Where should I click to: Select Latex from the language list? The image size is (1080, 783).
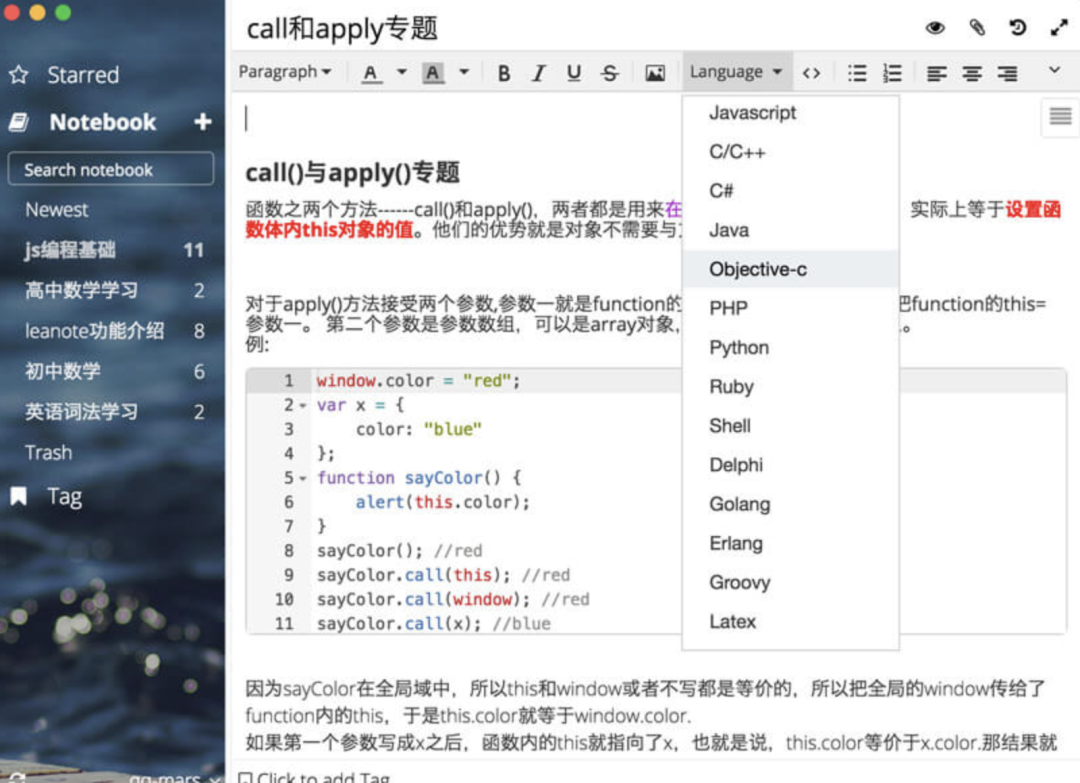click(x=790, y=622)
